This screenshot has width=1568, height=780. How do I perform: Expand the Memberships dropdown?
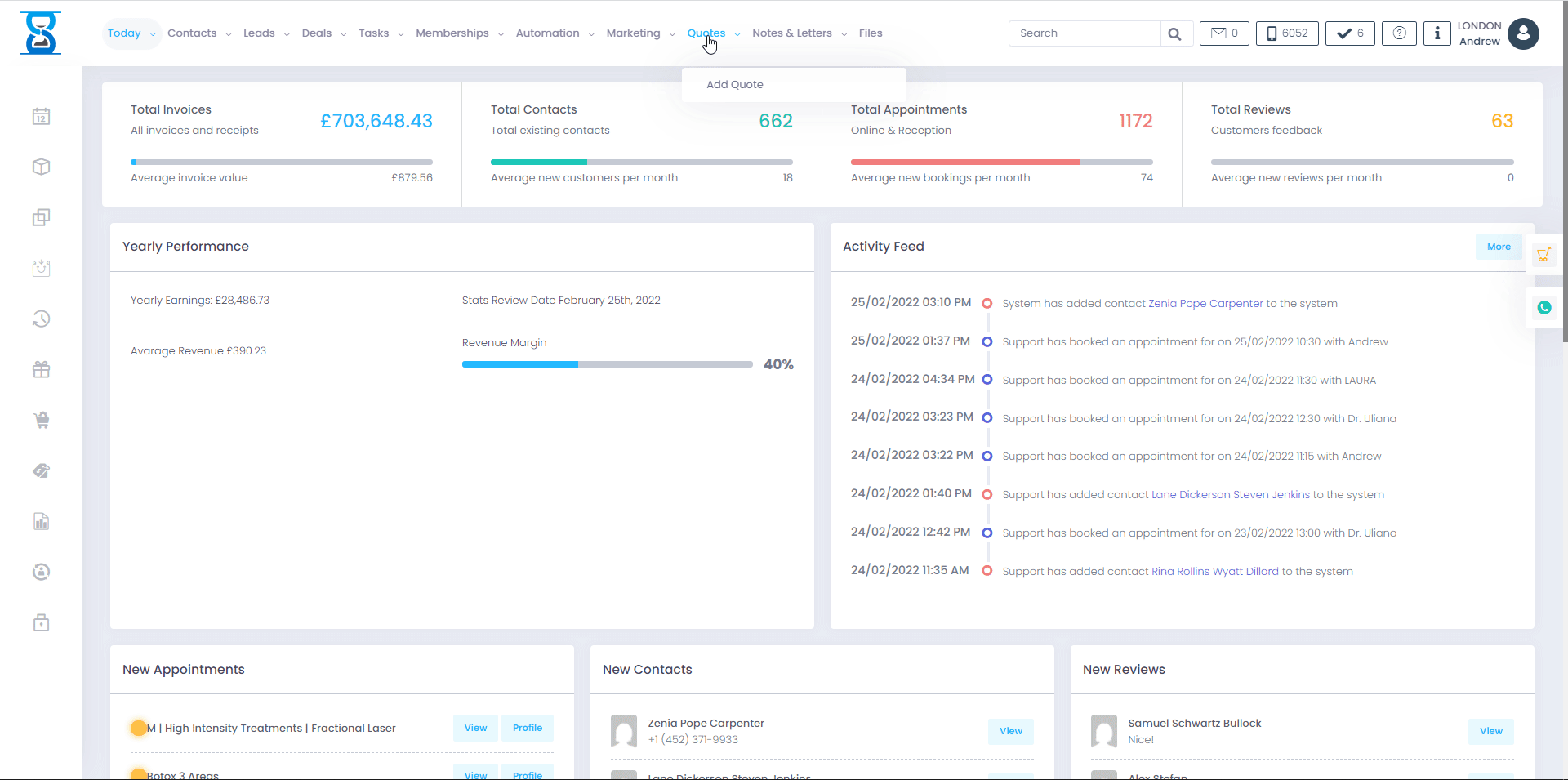[501, 33]
